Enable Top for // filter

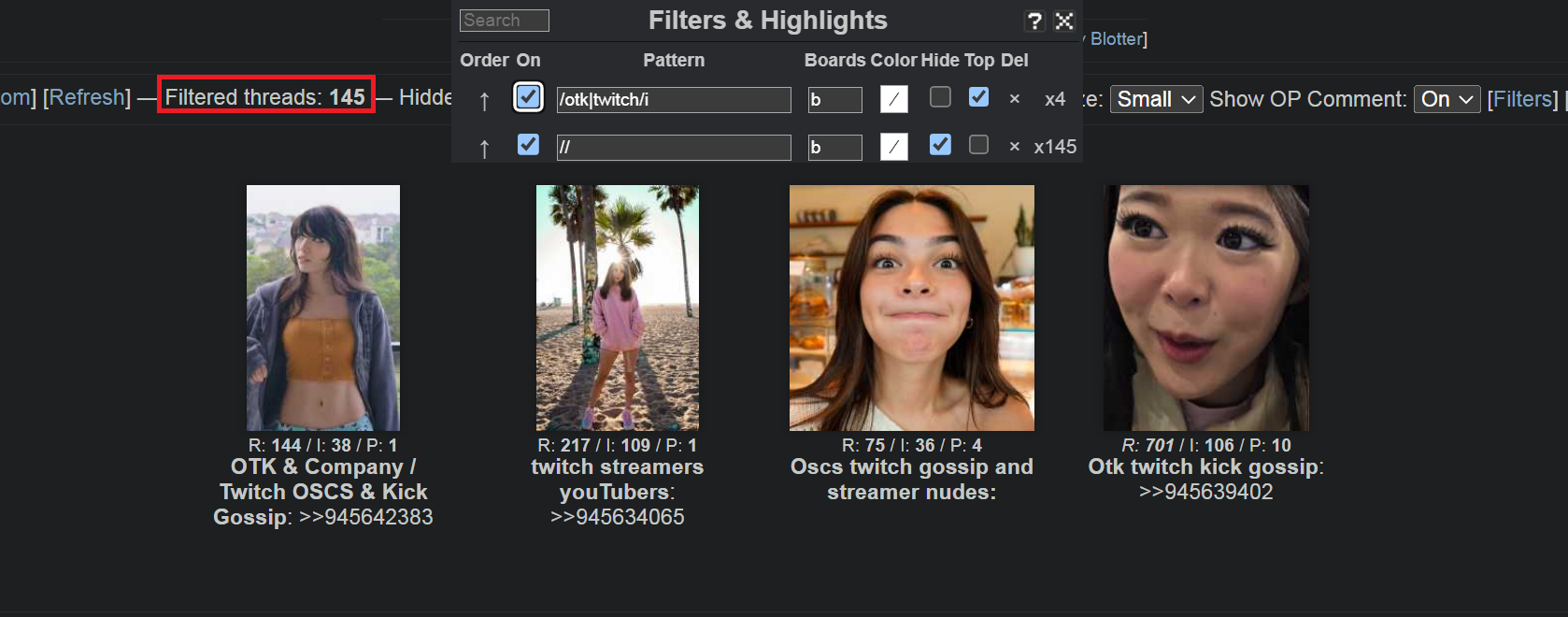click(x=978, y=144)
